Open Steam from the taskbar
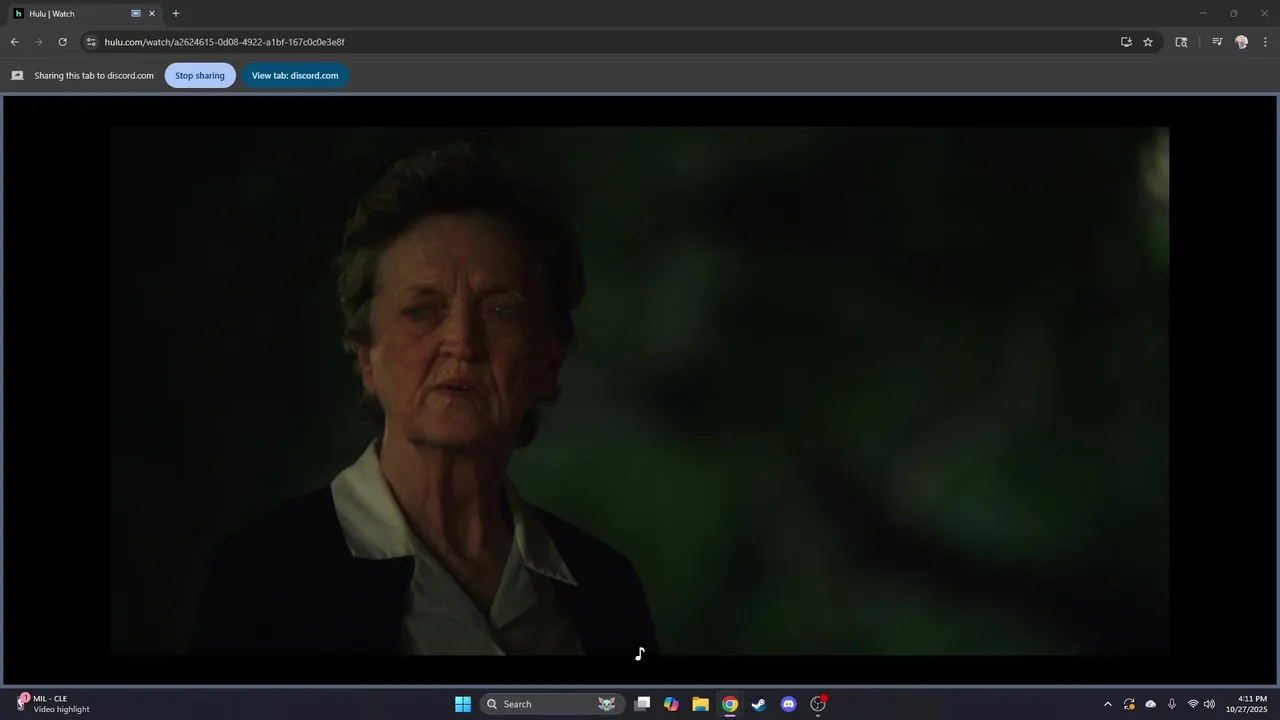Screen dimensions: 1280x720 click(x=759, y=704)
